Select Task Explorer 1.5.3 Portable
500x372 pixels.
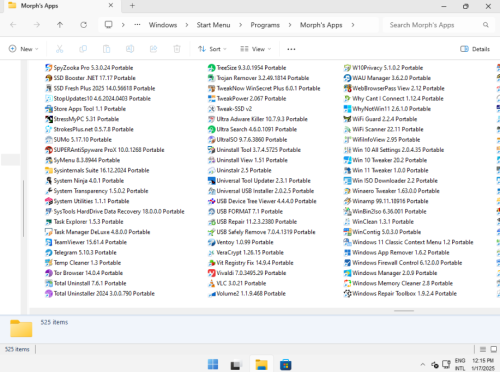(84, 222)
